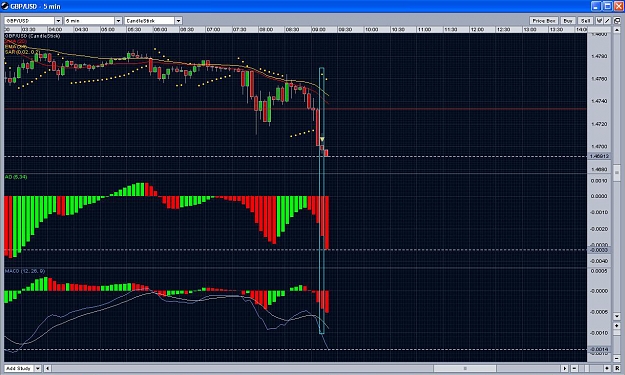Click the vertical scrollbar thumb

pyautogui.click(x=617, y=172)
